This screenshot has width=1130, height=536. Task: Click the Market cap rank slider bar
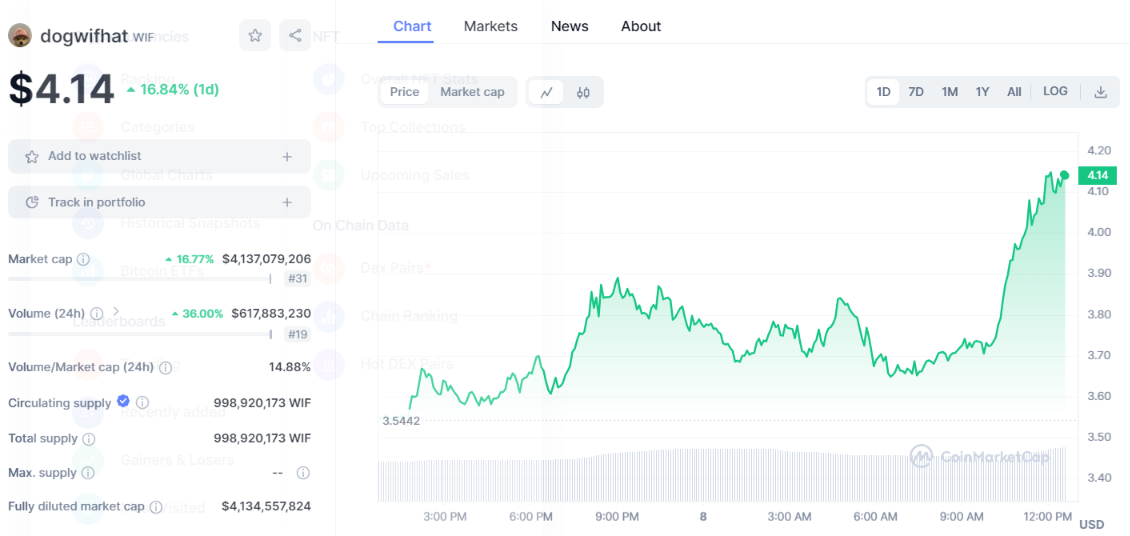point(140,279)
